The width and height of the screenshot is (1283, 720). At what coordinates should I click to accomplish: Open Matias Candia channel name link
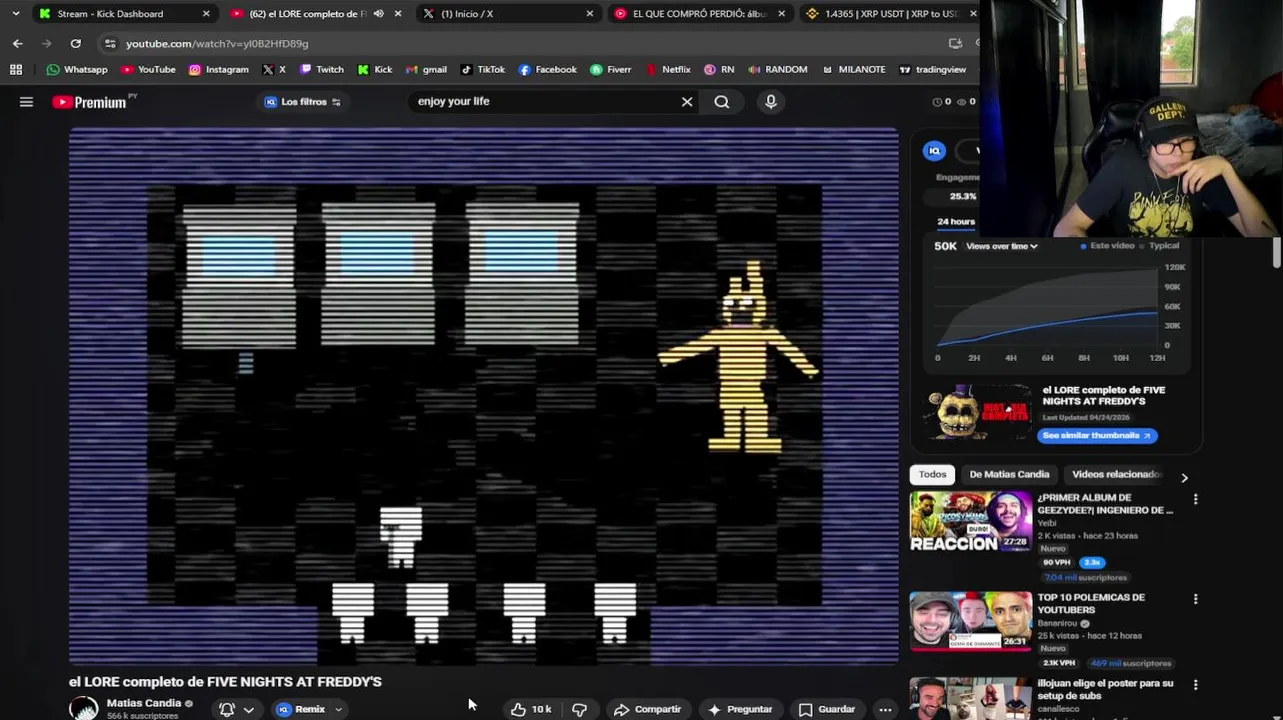click(x=144, y=703)
